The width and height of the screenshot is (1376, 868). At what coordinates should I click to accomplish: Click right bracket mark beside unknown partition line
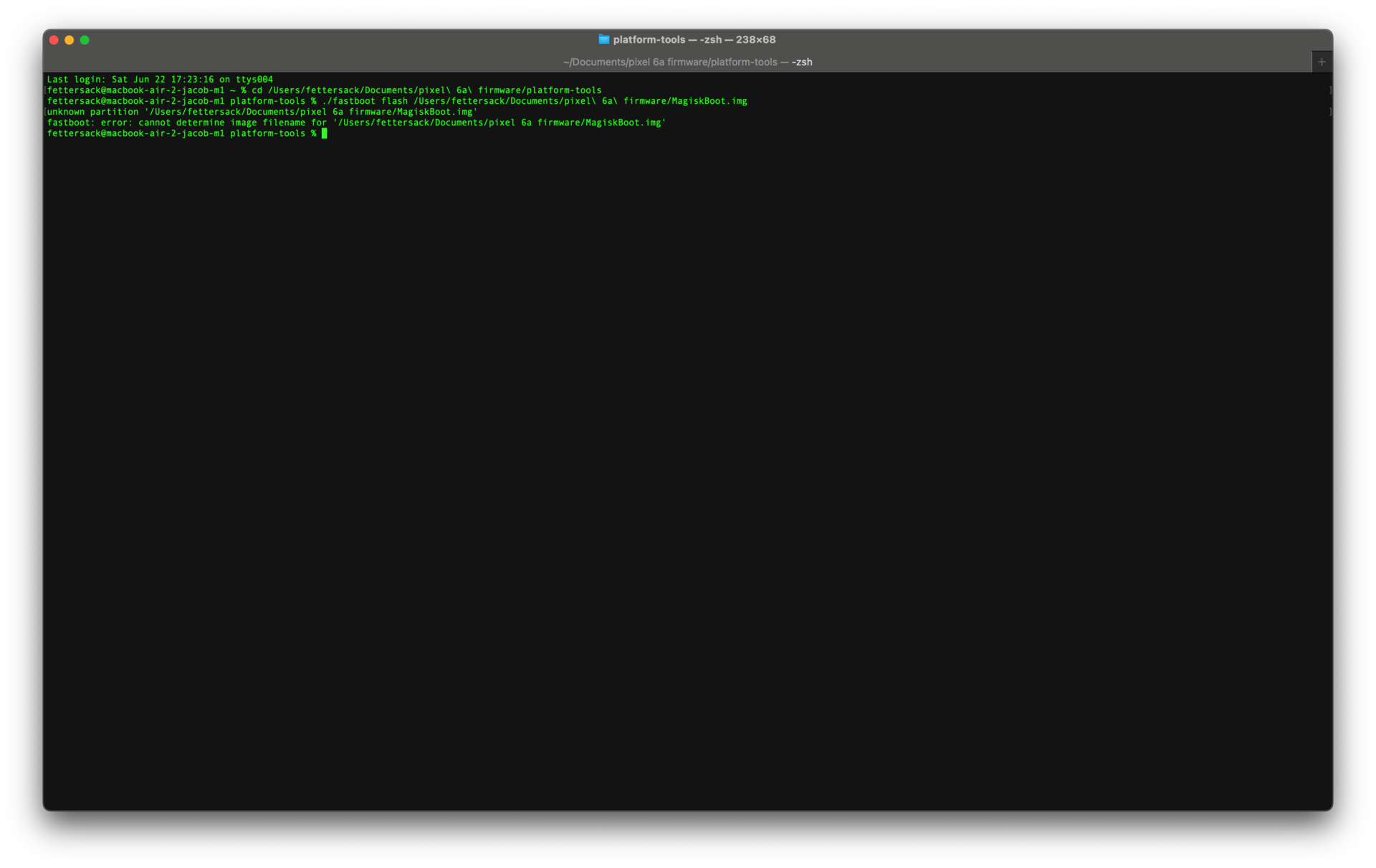[x=1330, y=112]
